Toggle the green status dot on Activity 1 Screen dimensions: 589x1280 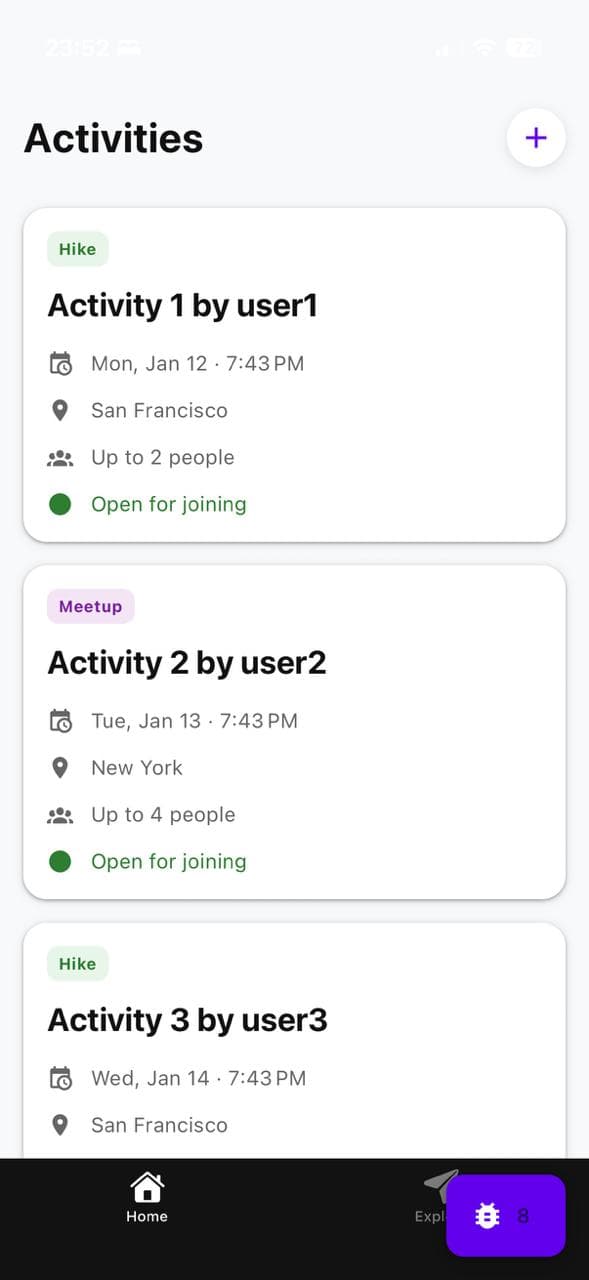tap(59, 504)
